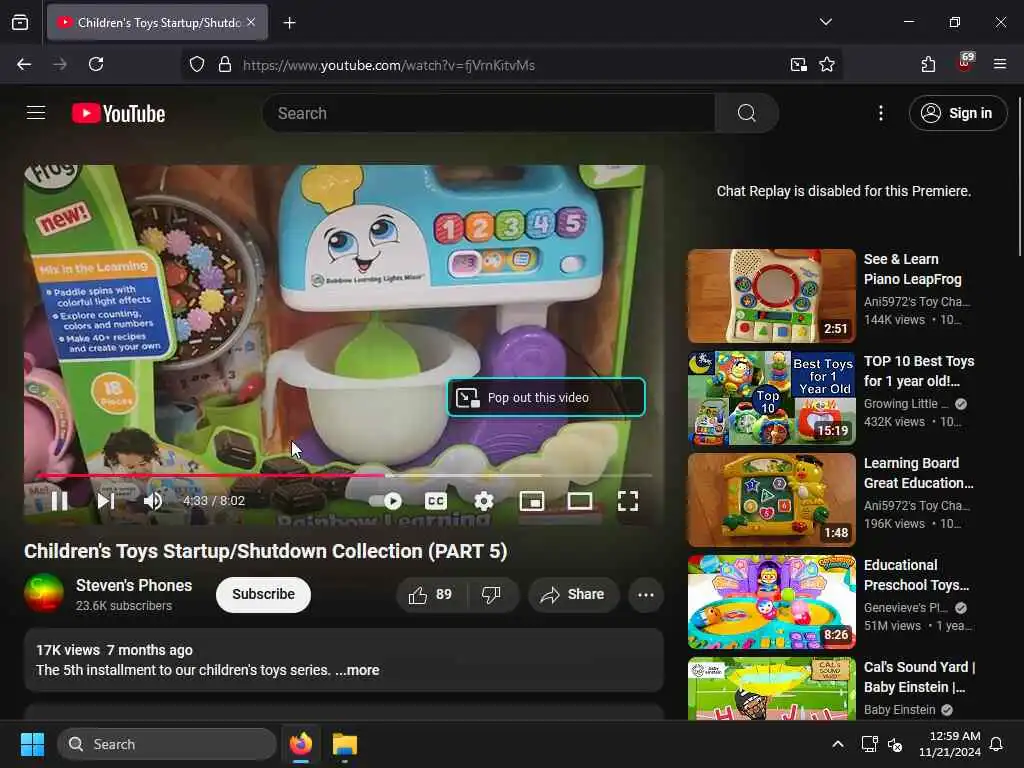Viewport: 1024px width, 768px height.
Task: Mute the video volume
Action: [x=153, y=502]
